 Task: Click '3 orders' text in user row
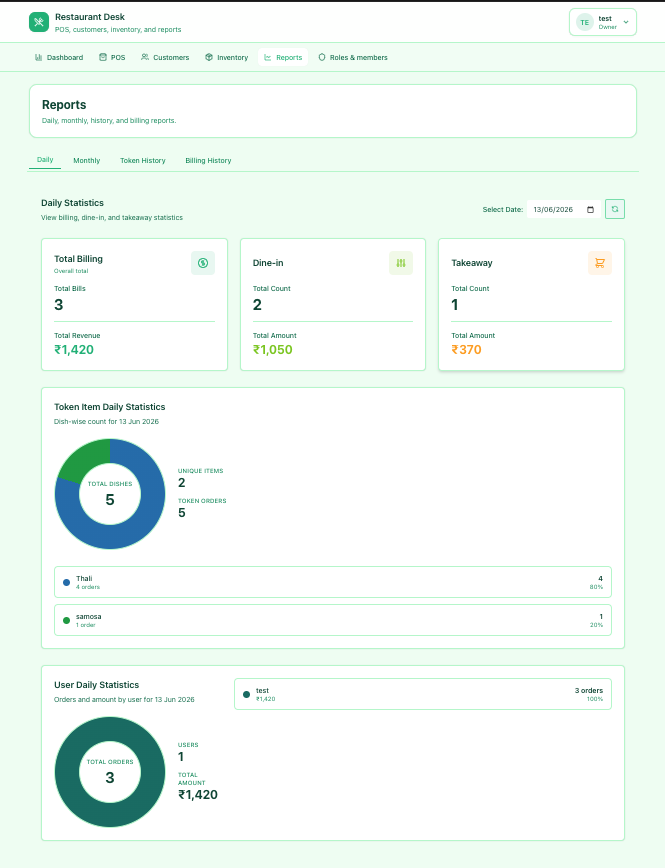pos(589,690)
